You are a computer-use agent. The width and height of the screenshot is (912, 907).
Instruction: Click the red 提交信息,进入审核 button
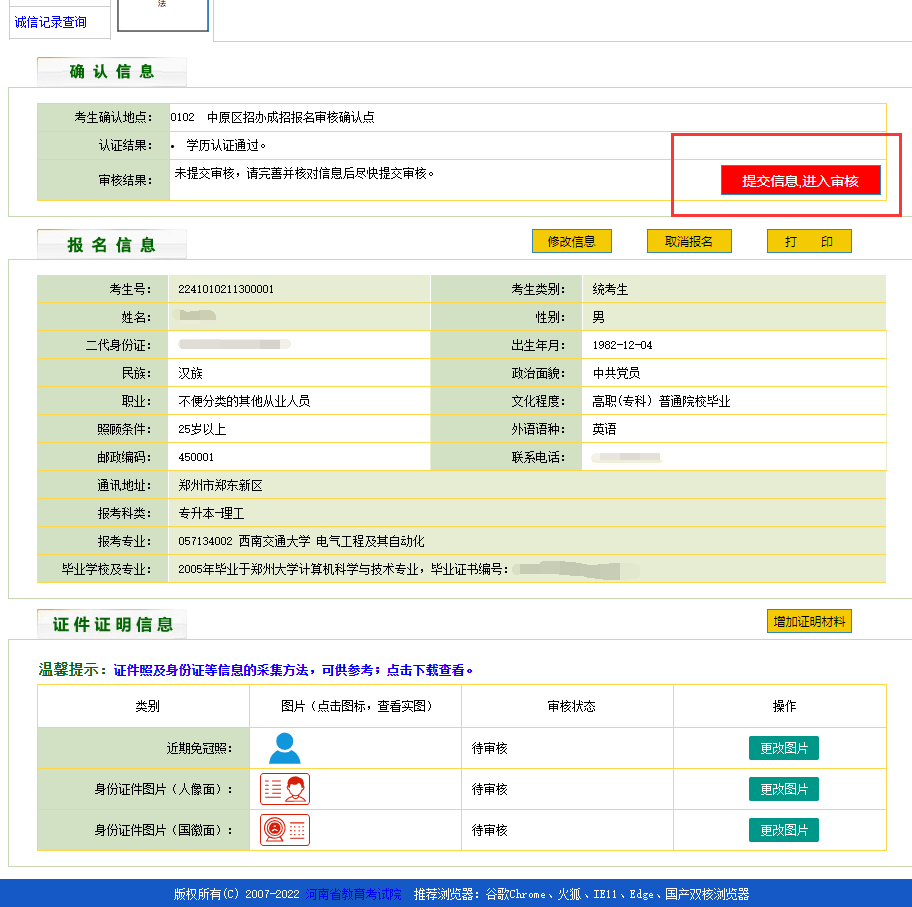coord(800,181)
